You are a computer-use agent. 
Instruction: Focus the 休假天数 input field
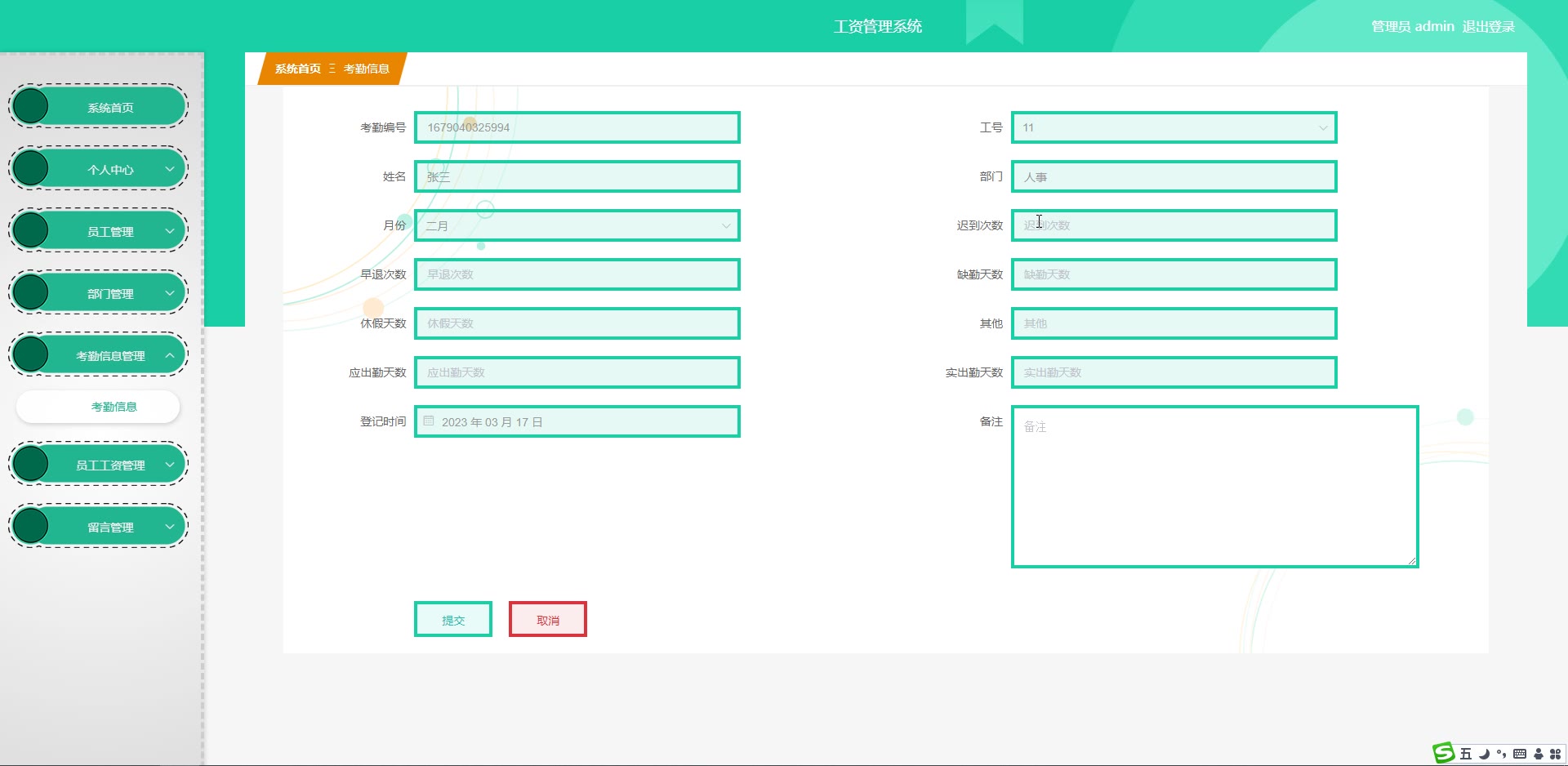577,323
